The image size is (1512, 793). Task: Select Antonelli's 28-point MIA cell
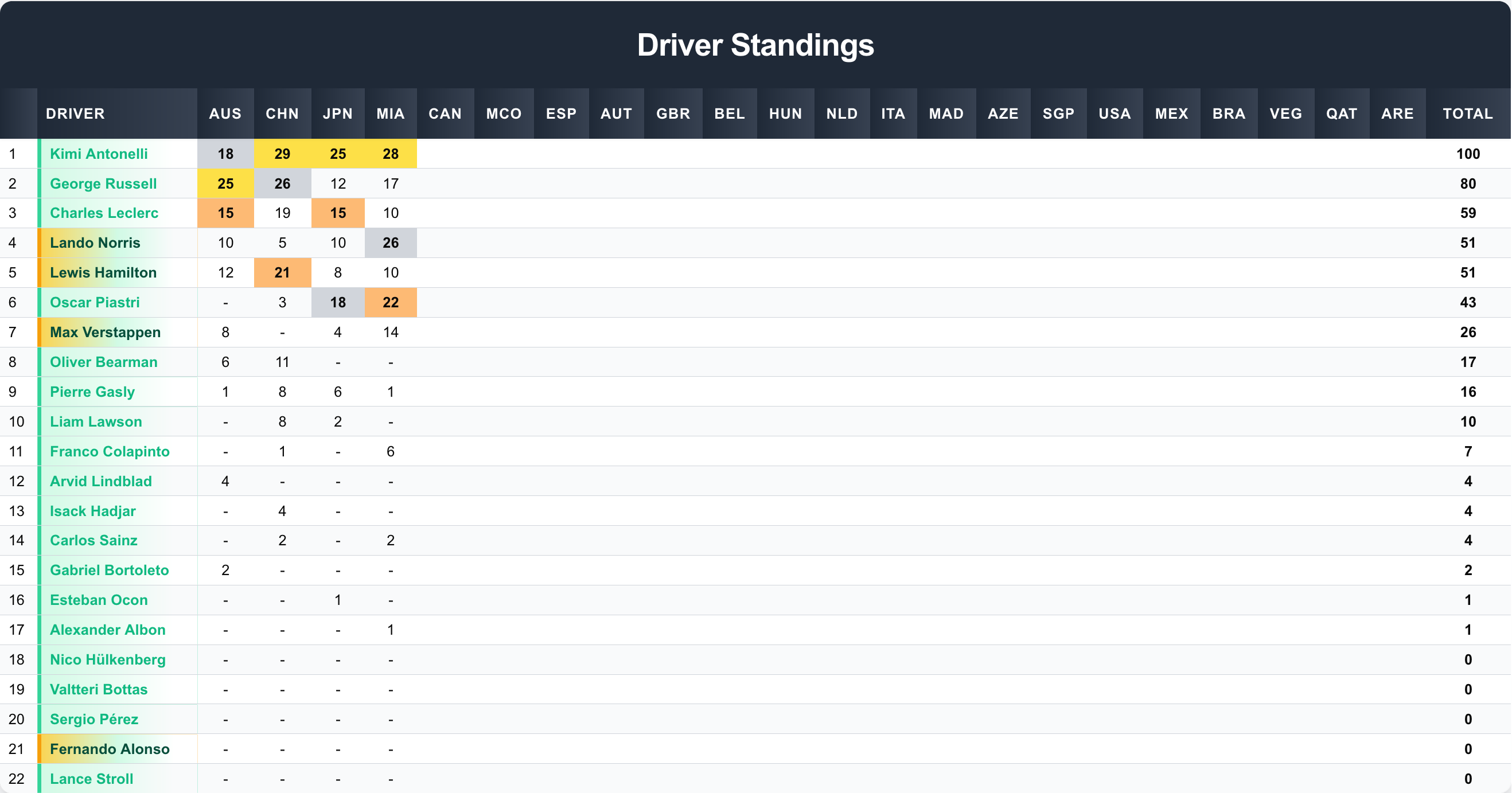pos(391,154)
